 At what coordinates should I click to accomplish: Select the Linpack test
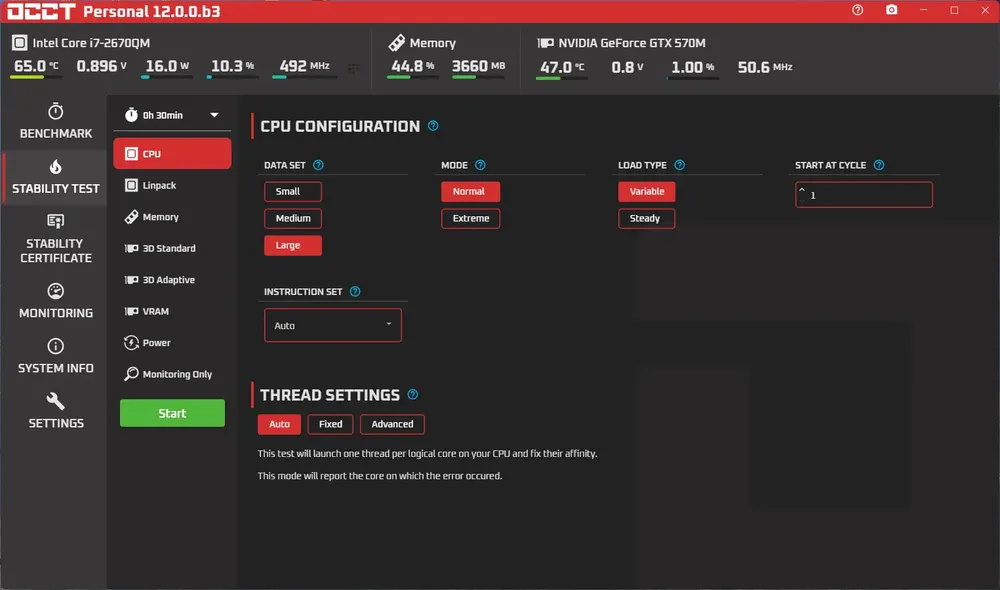click(x=172, y=185)
